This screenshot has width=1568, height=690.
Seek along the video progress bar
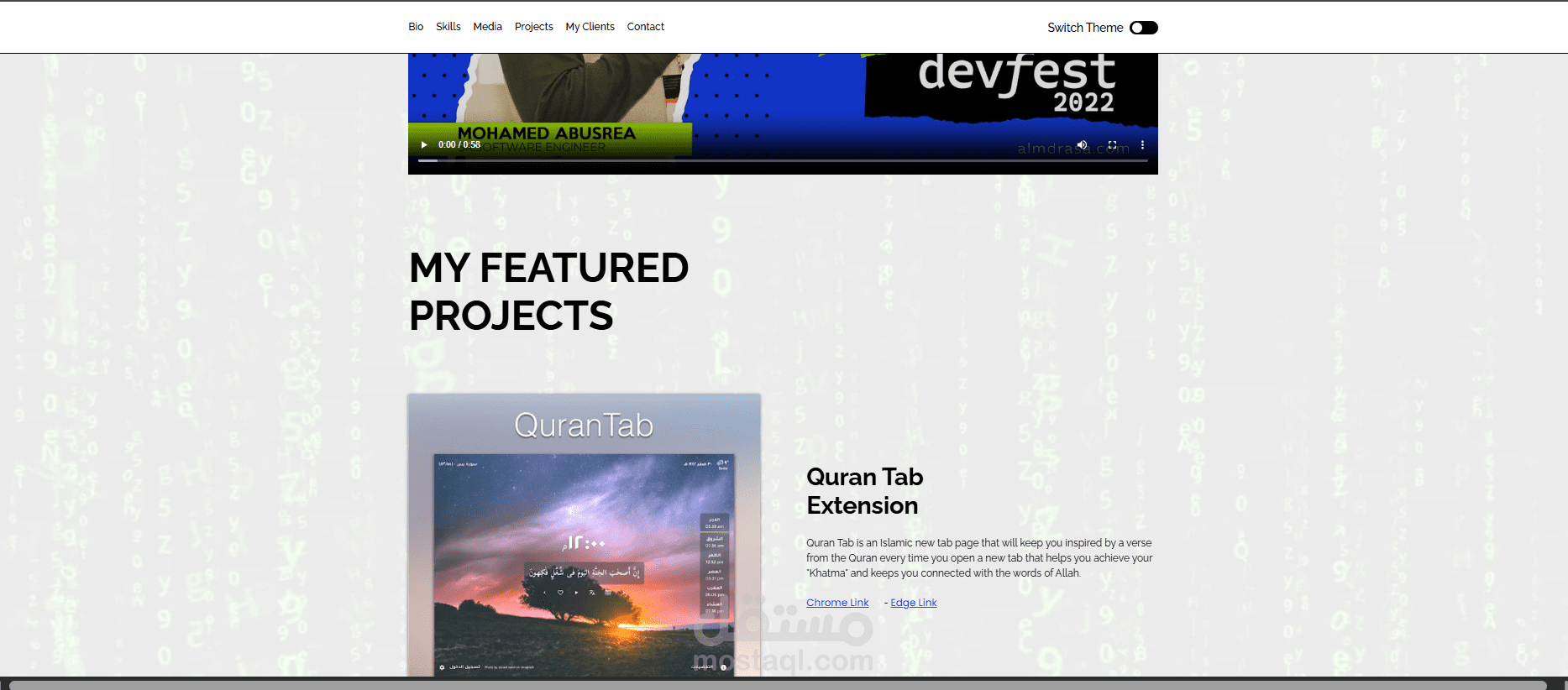click(x=783, y=160)
